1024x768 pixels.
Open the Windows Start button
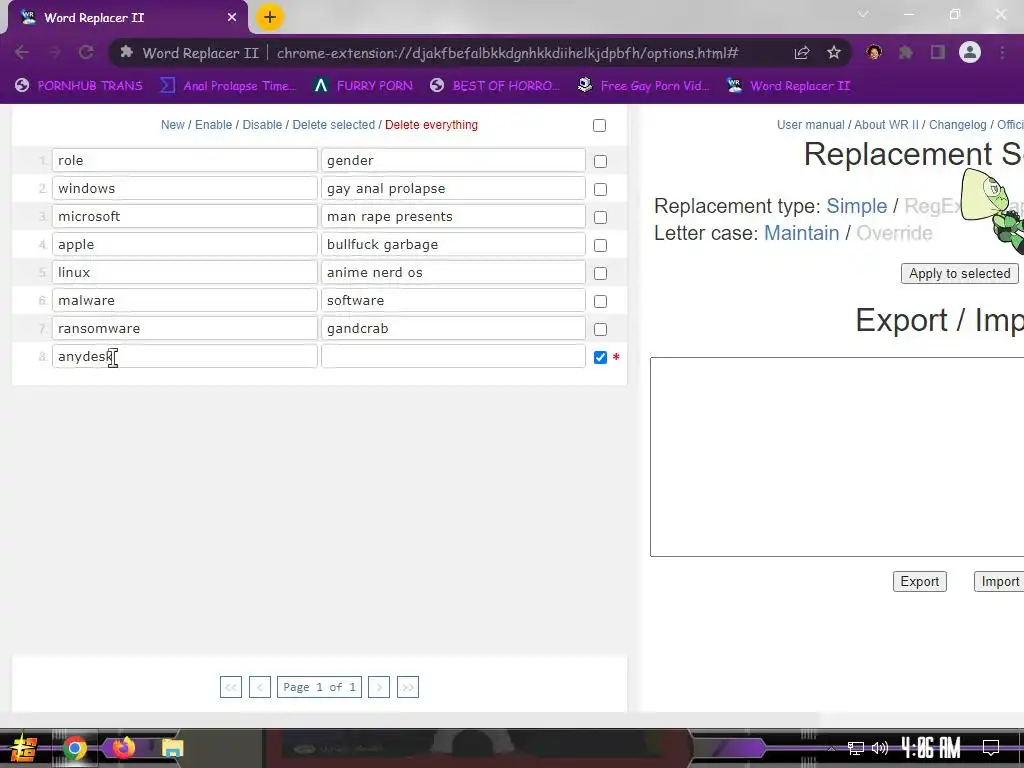(23, 748)
